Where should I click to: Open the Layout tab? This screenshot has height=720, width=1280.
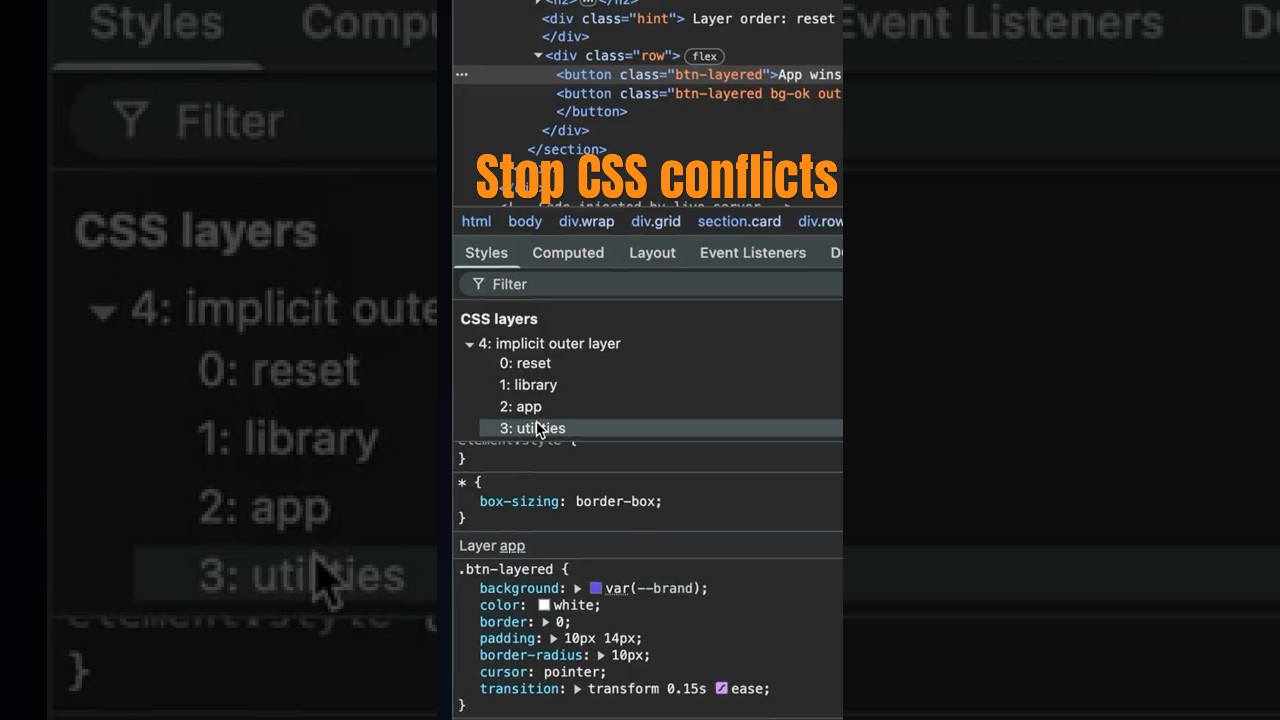[652, 253]
